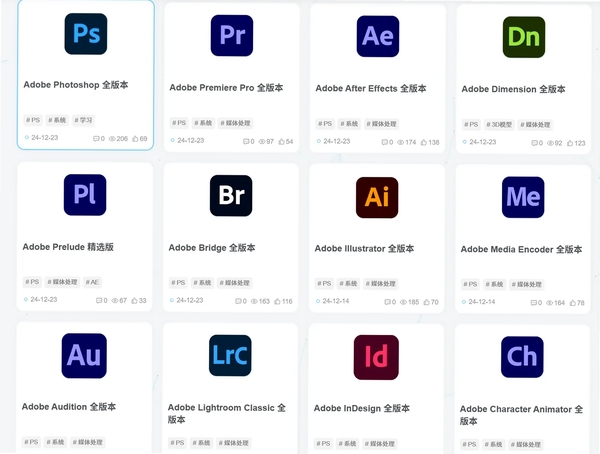Open the Photoshop Ps app icon
The image size is (600, 454).
pyautogui.click(x=86, y=34)
